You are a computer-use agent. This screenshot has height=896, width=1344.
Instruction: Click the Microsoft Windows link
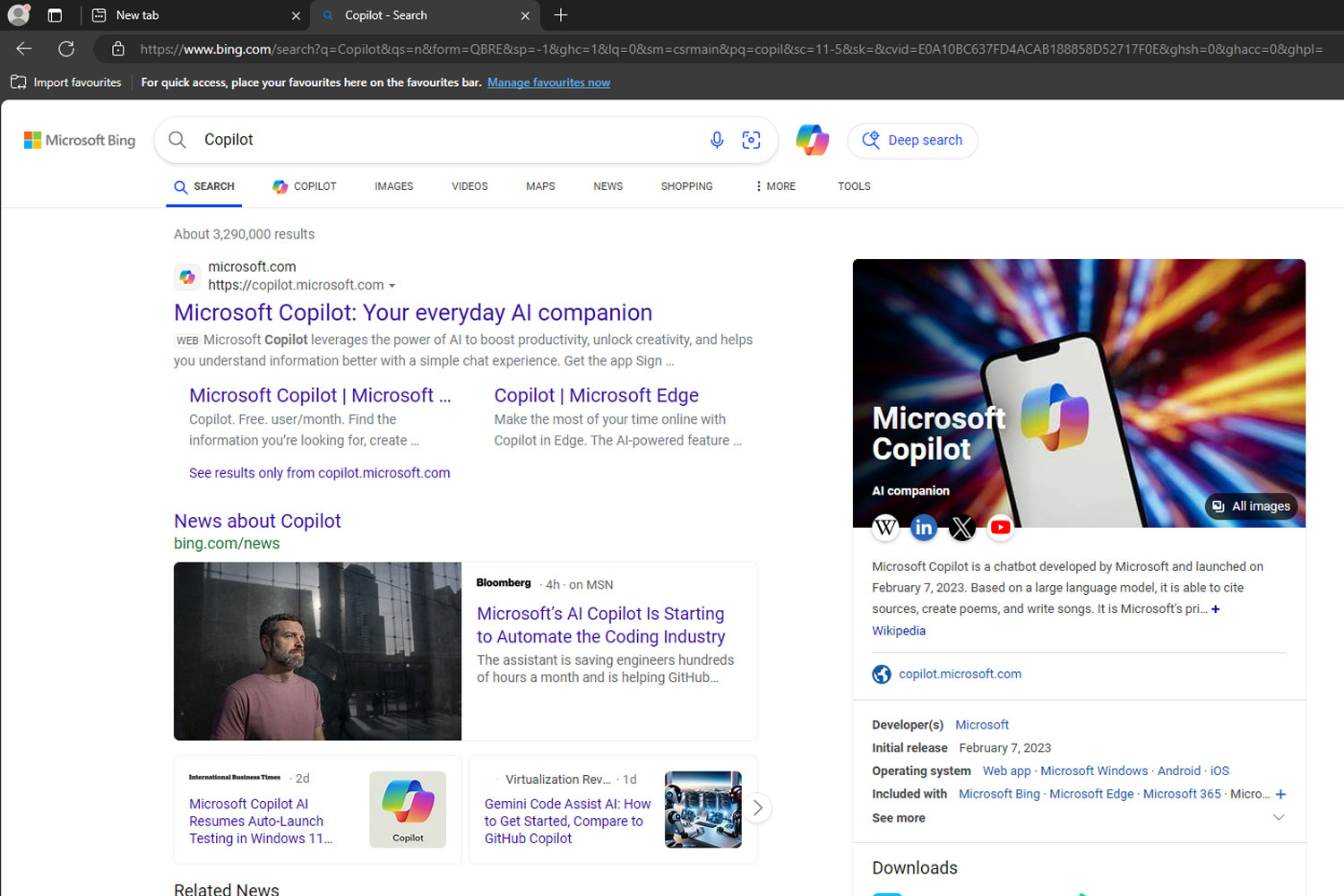click(x=1094, y=771)
